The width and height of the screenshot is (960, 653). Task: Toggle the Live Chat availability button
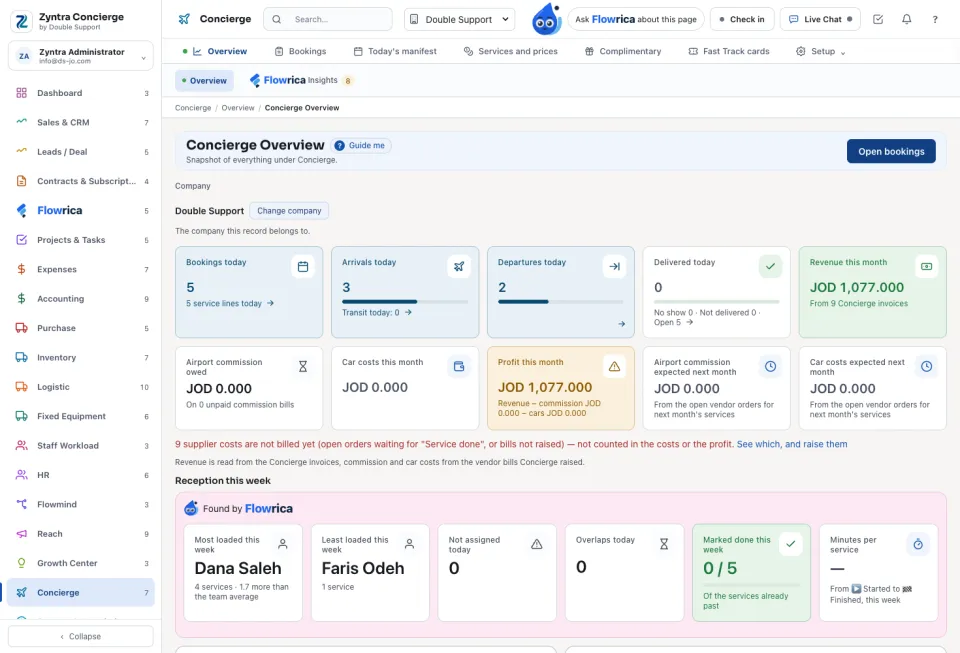click(820, 20)
